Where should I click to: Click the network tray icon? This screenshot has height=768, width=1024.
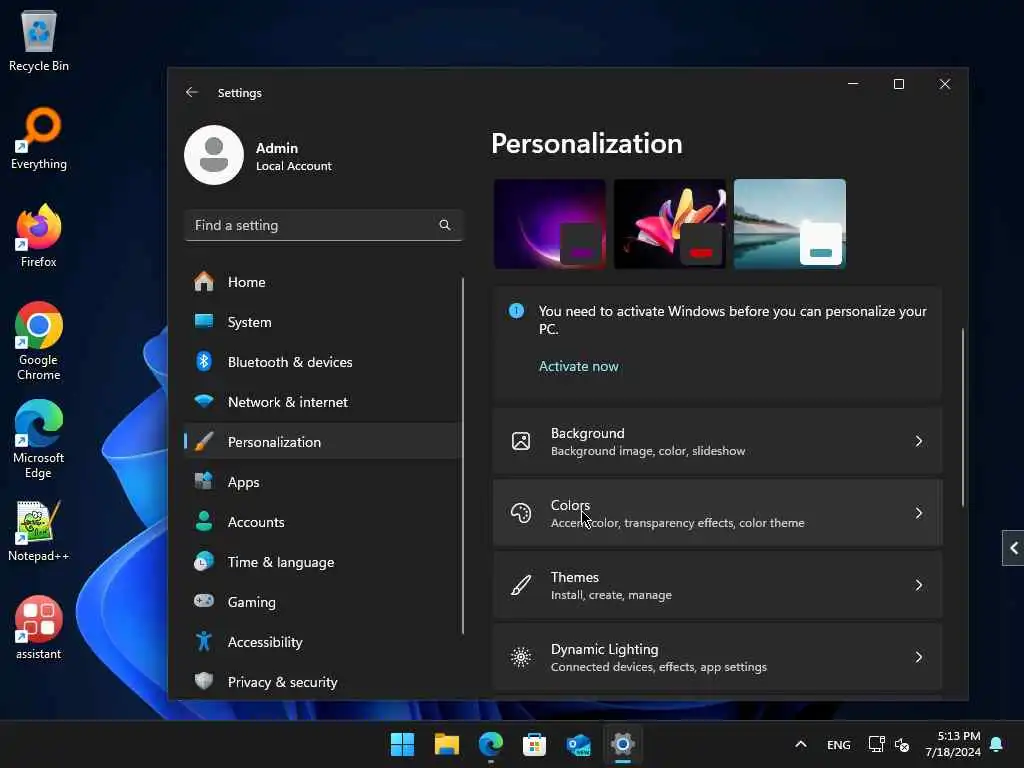click(x=876, y=744)
